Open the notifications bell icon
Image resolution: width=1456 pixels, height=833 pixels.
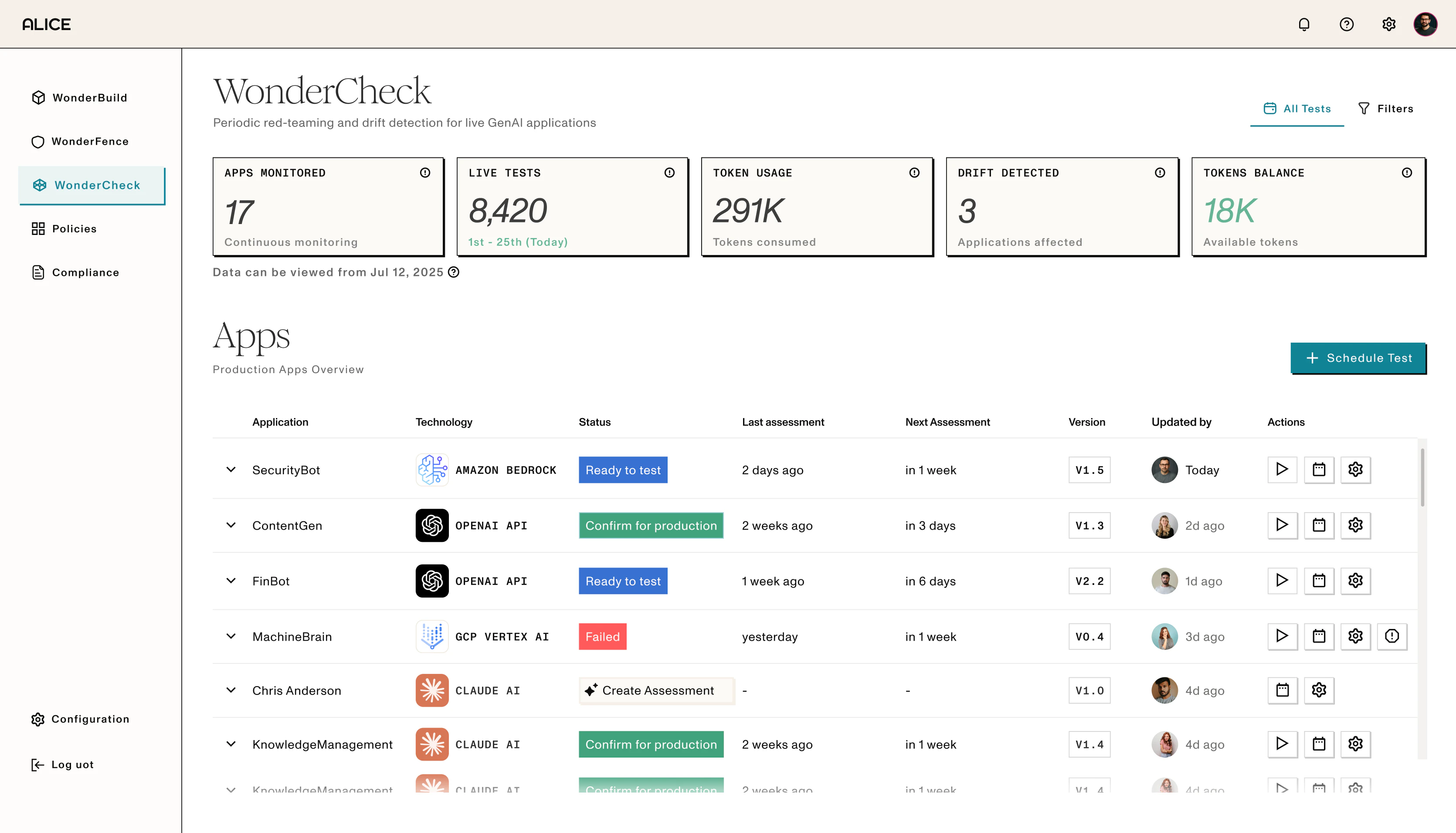[1304, 24]
